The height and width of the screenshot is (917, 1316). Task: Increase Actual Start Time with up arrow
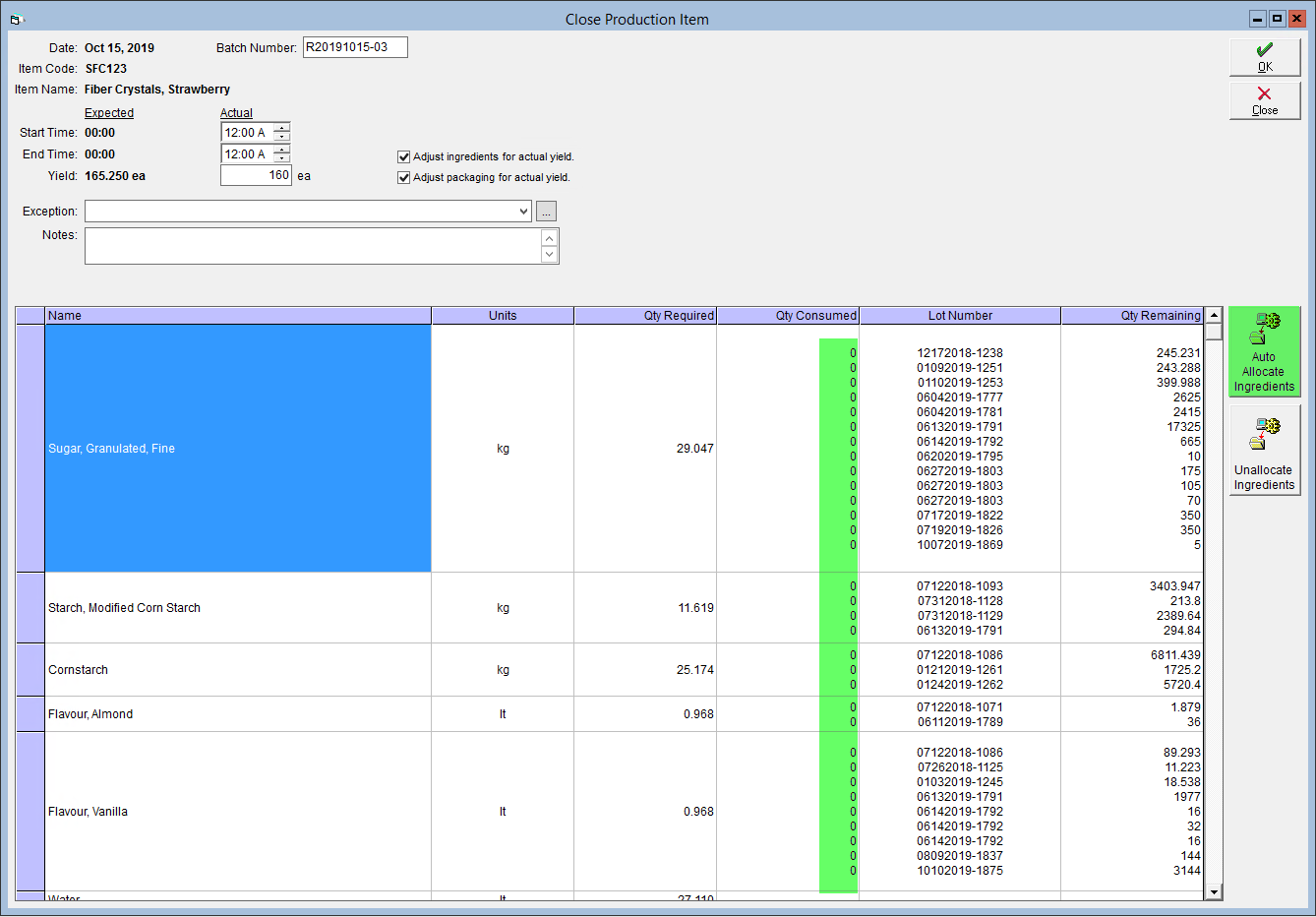click(x=282, y=128)
